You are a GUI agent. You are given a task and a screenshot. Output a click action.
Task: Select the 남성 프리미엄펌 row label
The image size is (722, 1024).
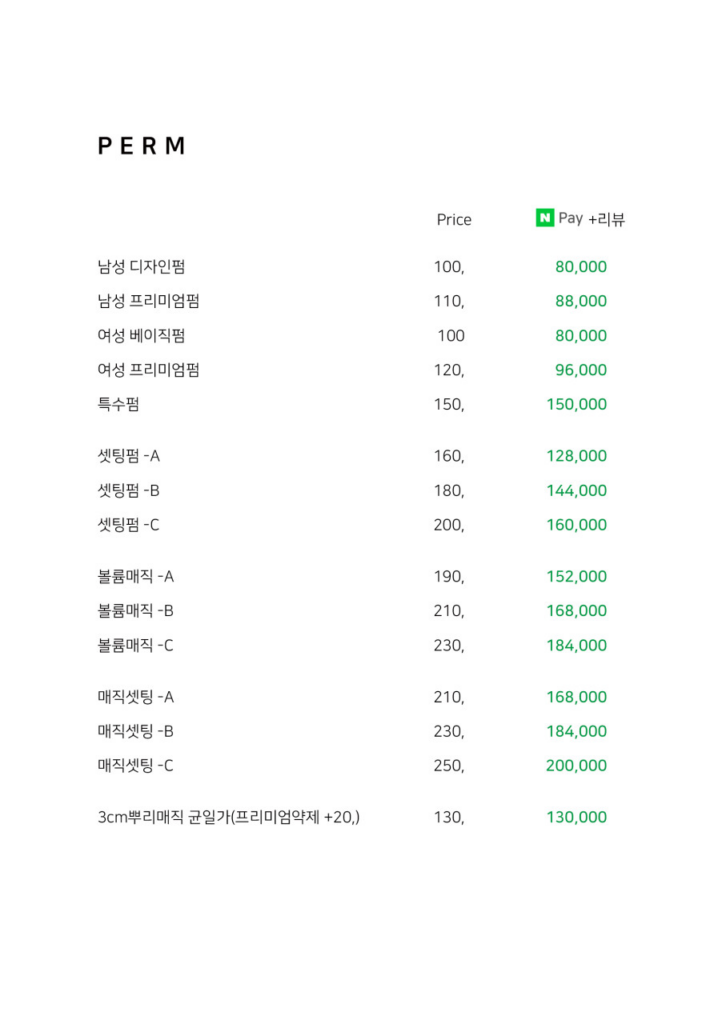pos(149,301)
